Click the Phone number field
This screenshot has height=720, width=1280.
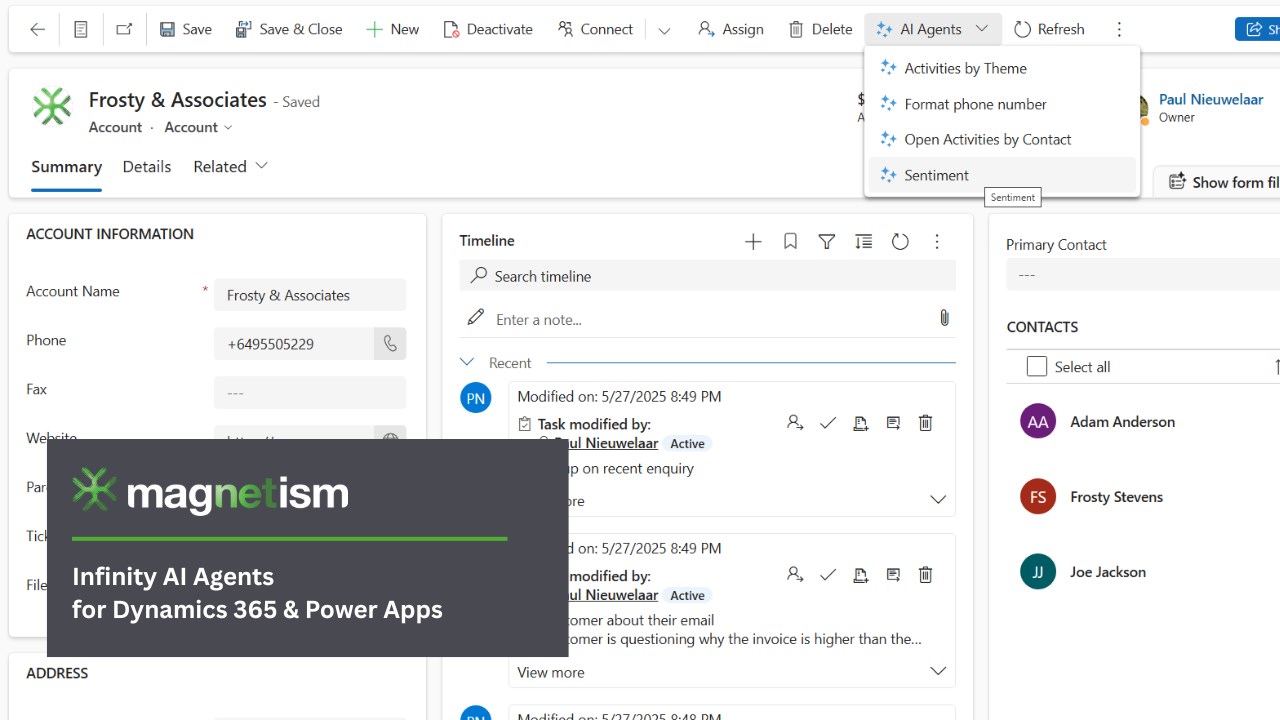(294, 344)
